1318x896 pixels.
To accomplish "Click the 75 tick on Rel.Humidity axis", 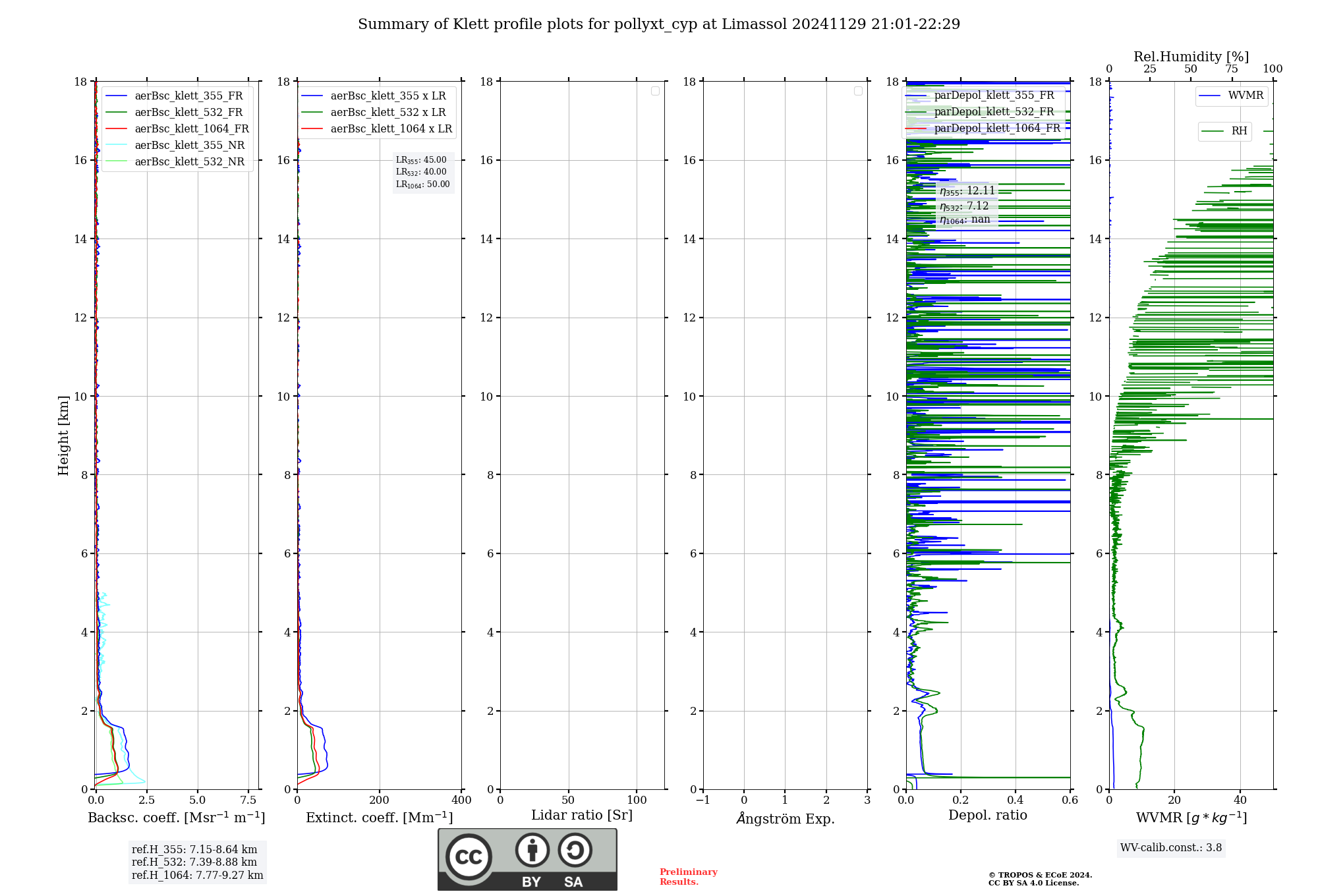I will point(1232,69).
